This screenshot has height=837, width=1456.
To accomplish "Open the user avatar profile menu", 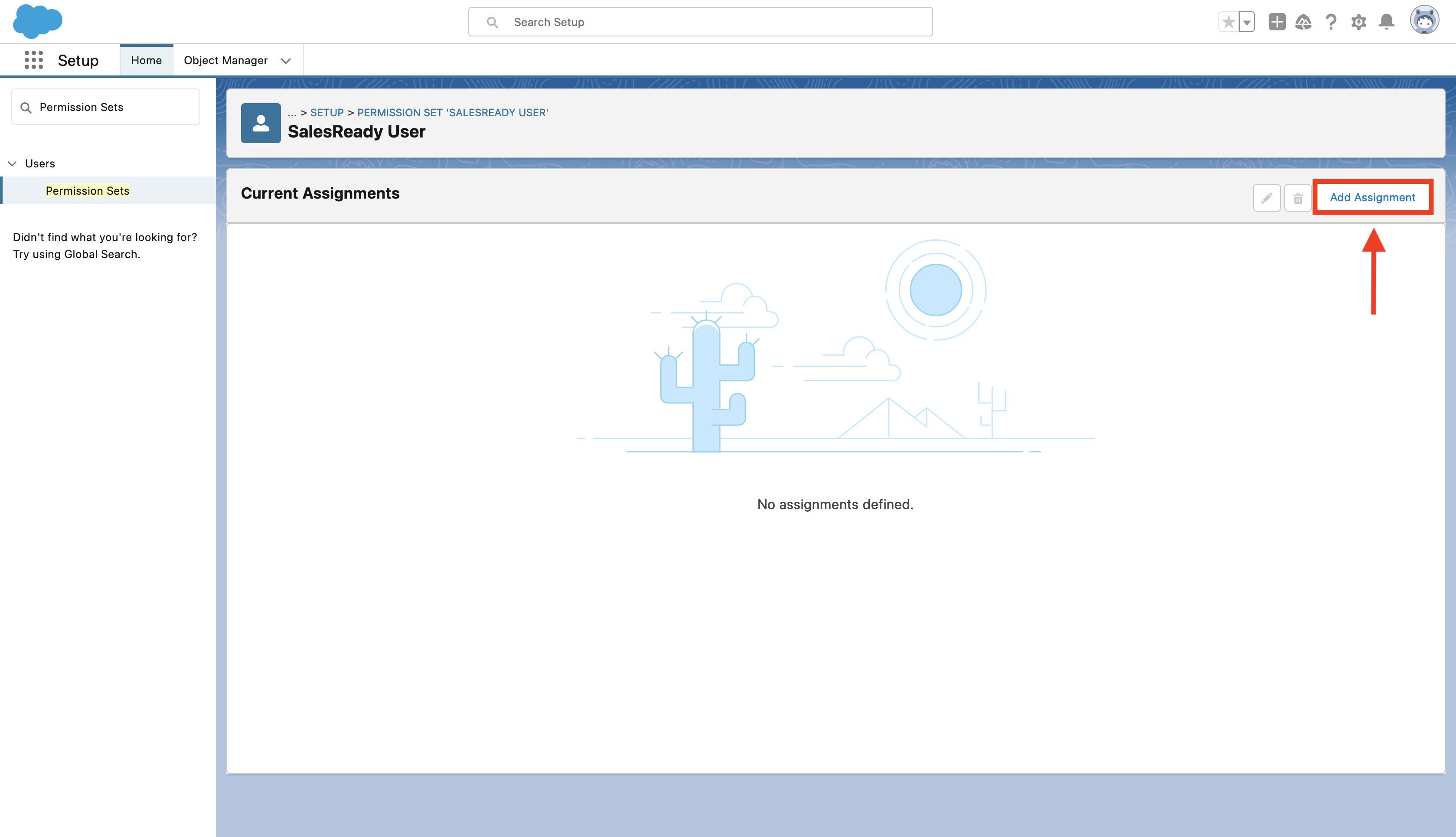I will pyautogui.click(x=1424, y=21).
